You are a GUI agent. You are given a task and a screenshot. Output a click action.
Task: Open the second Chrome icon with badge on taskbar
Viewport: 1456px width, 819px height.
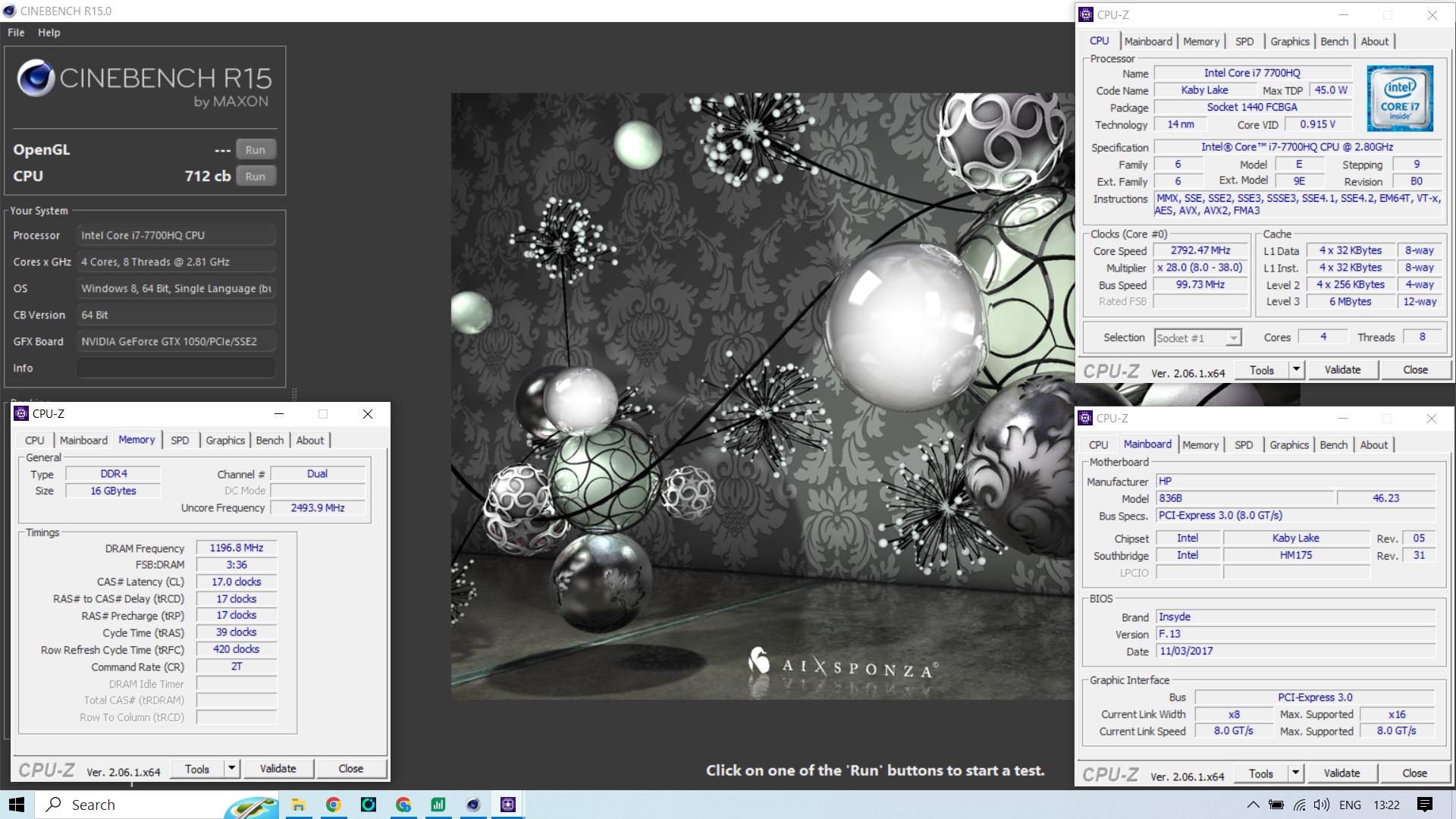tap(403, 805)
